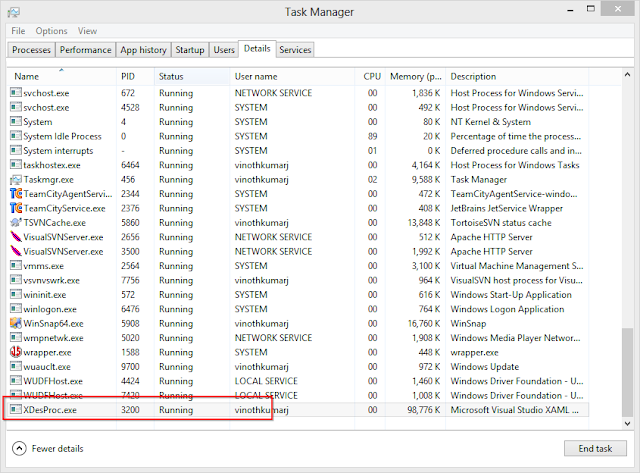Image resolution: width=640 pixels, height=473 pixels.
Task: Click the 98,776 K memory value
Action: coord(424,410)
